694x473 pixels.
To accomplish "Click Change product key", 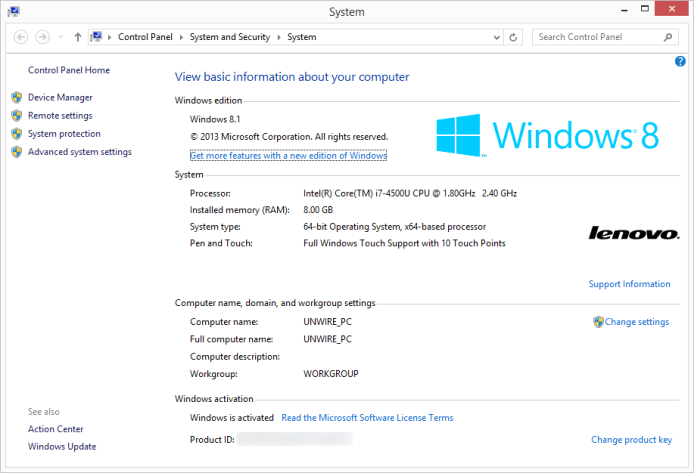I will 631,440.
